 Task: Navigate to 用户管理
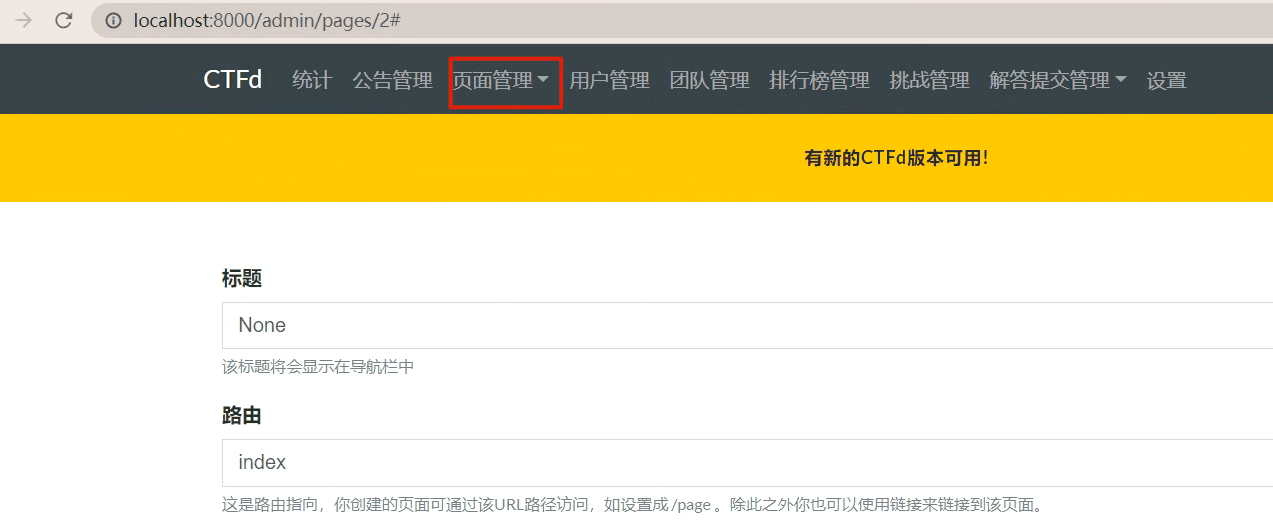[609, 81]
